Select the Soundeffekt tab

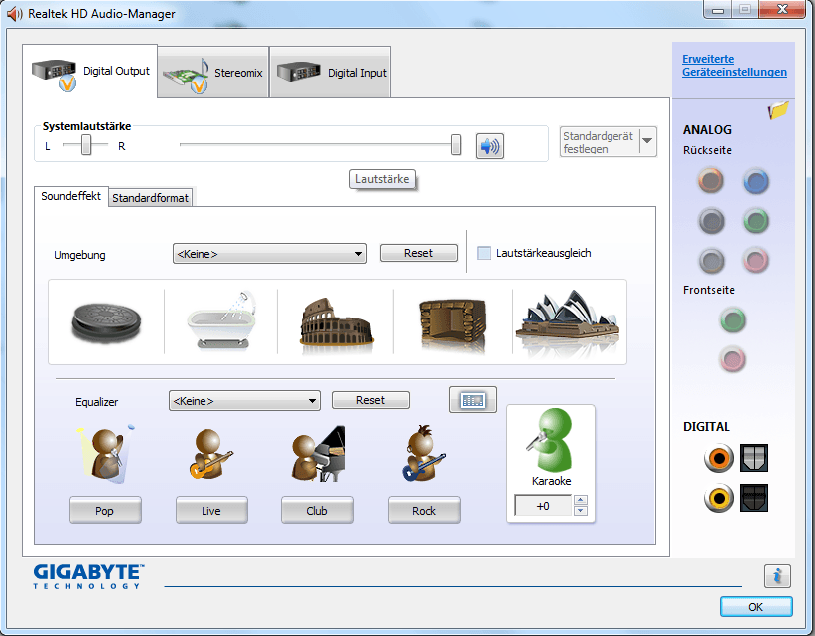(x=71, y=196)
